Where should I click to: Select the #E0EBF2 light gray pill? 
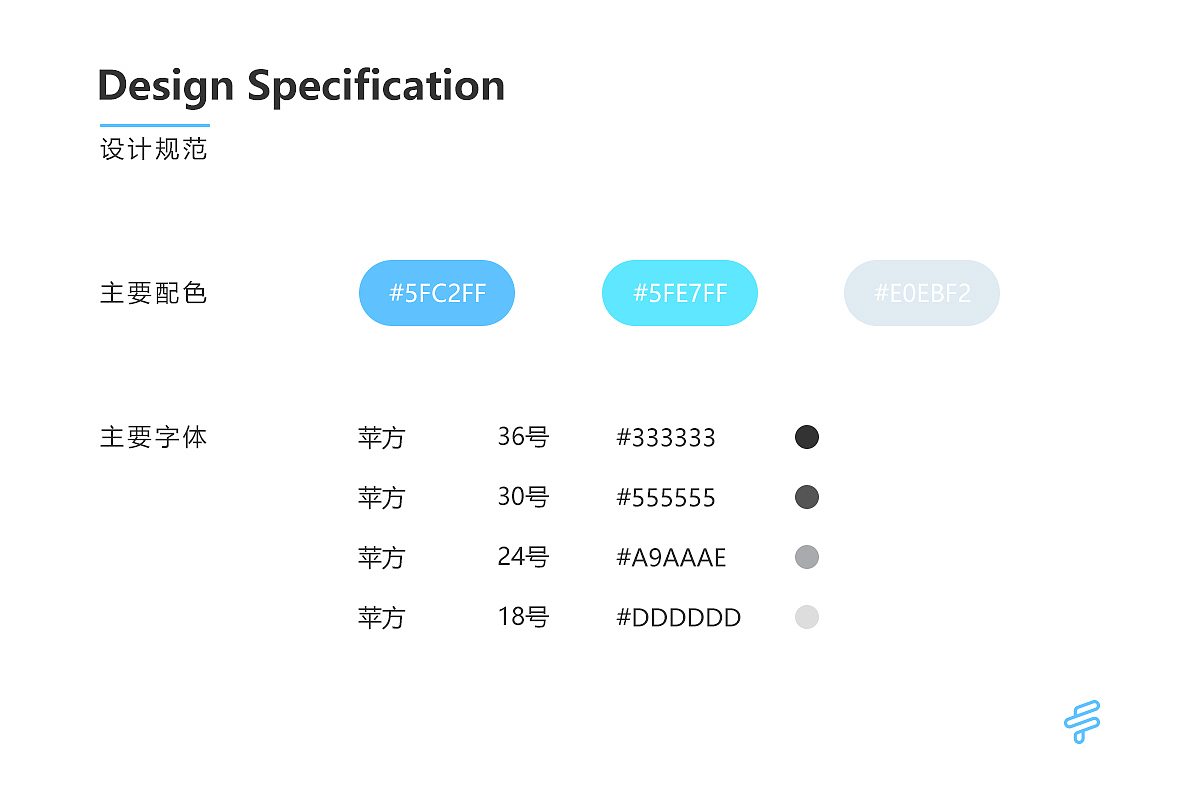click(x=922, y=293)
